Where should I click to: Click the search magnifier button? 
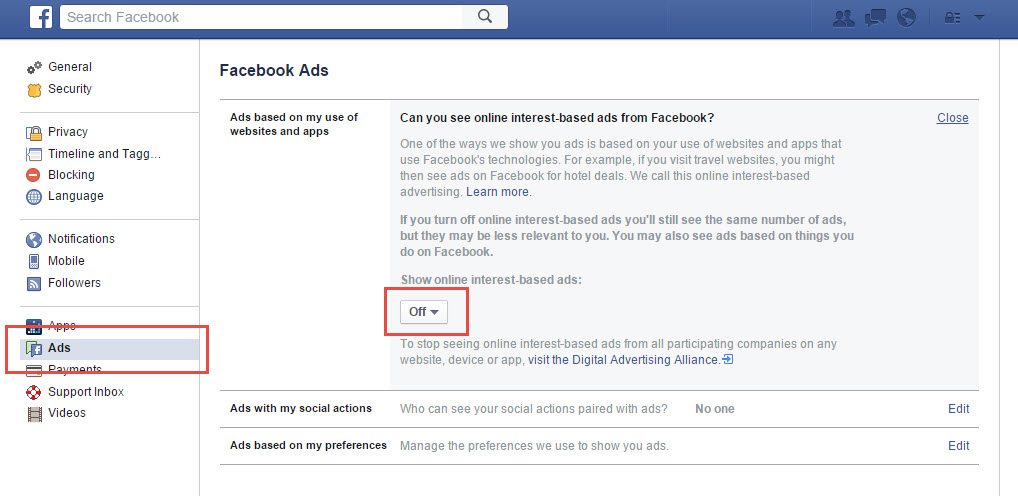click(x=485, y=17)
